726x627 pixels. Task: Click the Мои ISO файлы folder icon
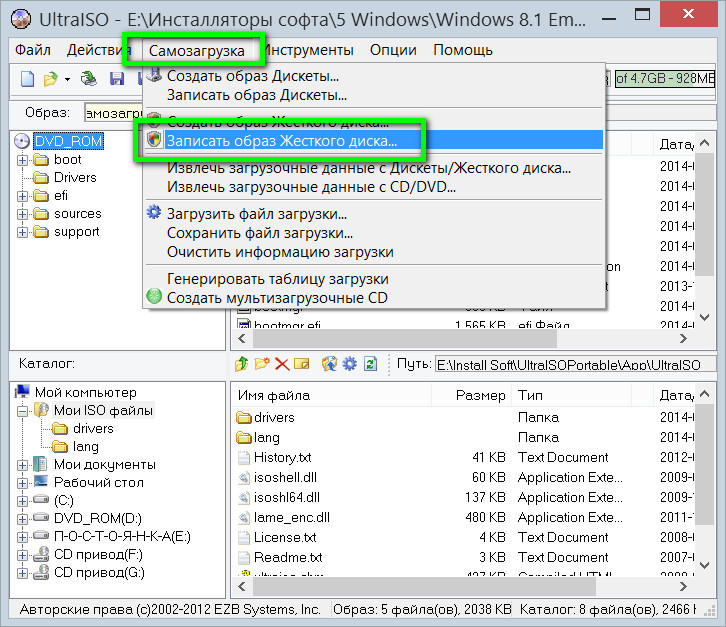(42, 410)
